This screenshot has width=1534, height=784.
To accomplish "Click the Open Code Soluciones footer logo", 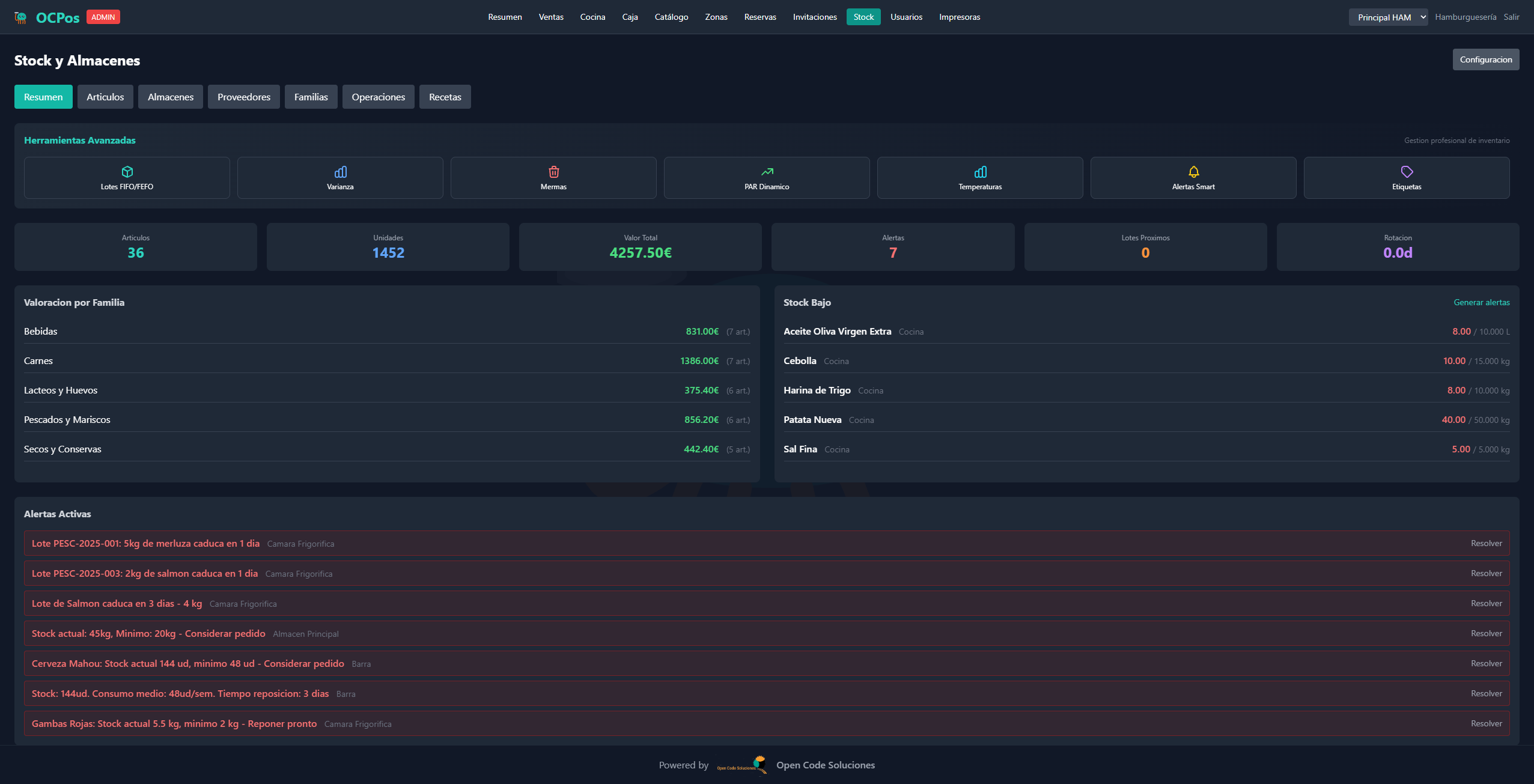I will [741, 765].
